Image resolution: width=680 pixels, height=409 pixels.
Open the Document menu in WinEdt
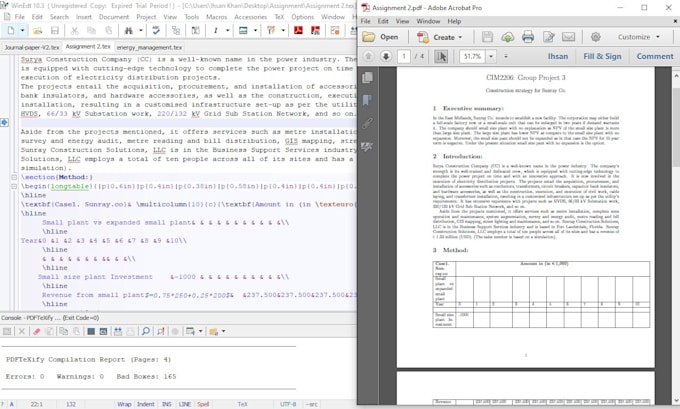coord(114,17)
